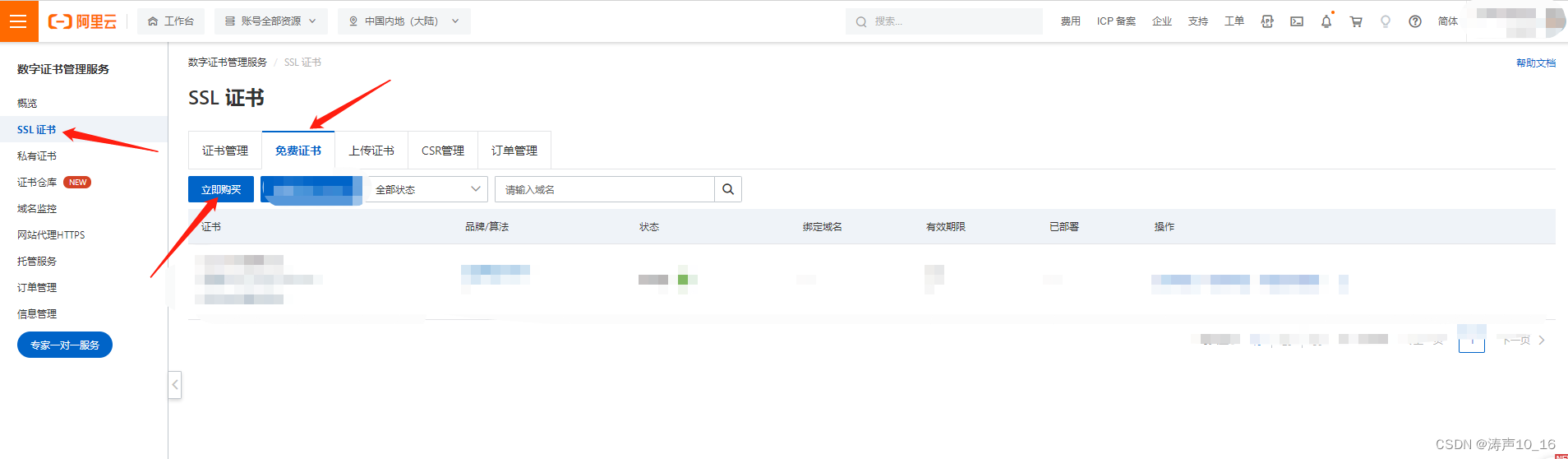Expand the 账号全部资源 dropdown
1568x459 pixels.
[271, 21]
